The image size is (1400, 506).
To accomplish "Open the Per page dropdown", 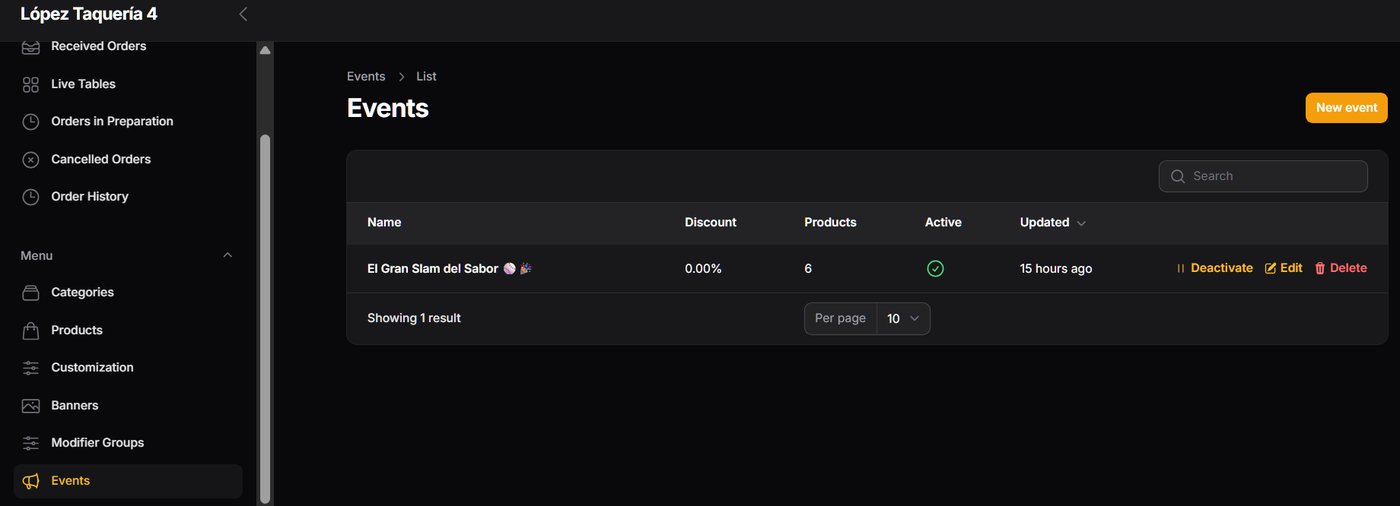I will tap(903, 319).
